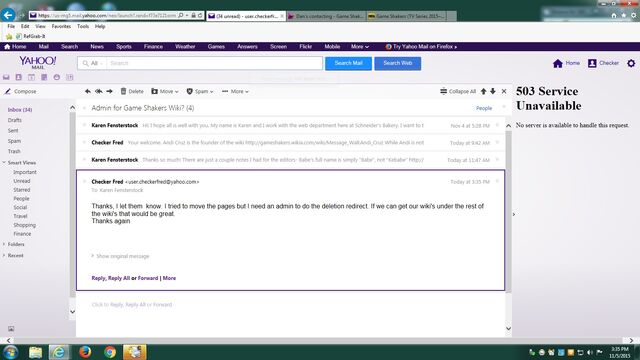The image size is (640, 360).
Task: Collapse the right side panel arrow
Action: click(x=514, y=214)
